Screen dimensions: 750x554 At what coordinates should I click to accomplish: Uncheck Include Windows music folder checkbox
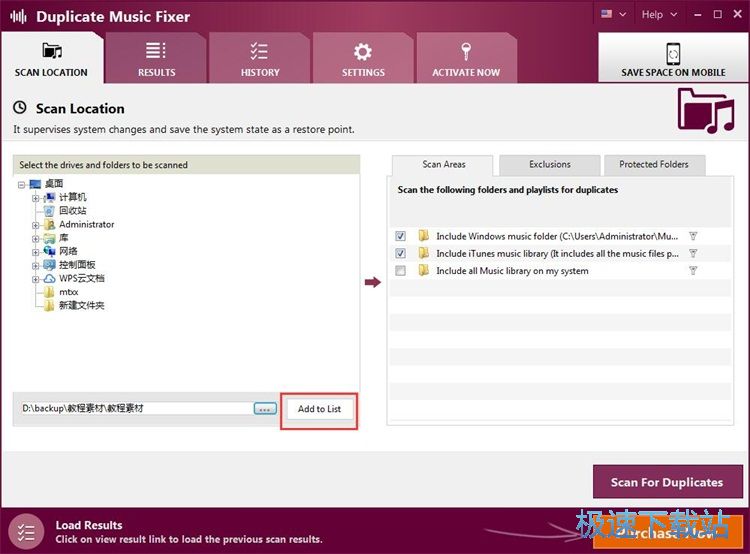[400, 236]
